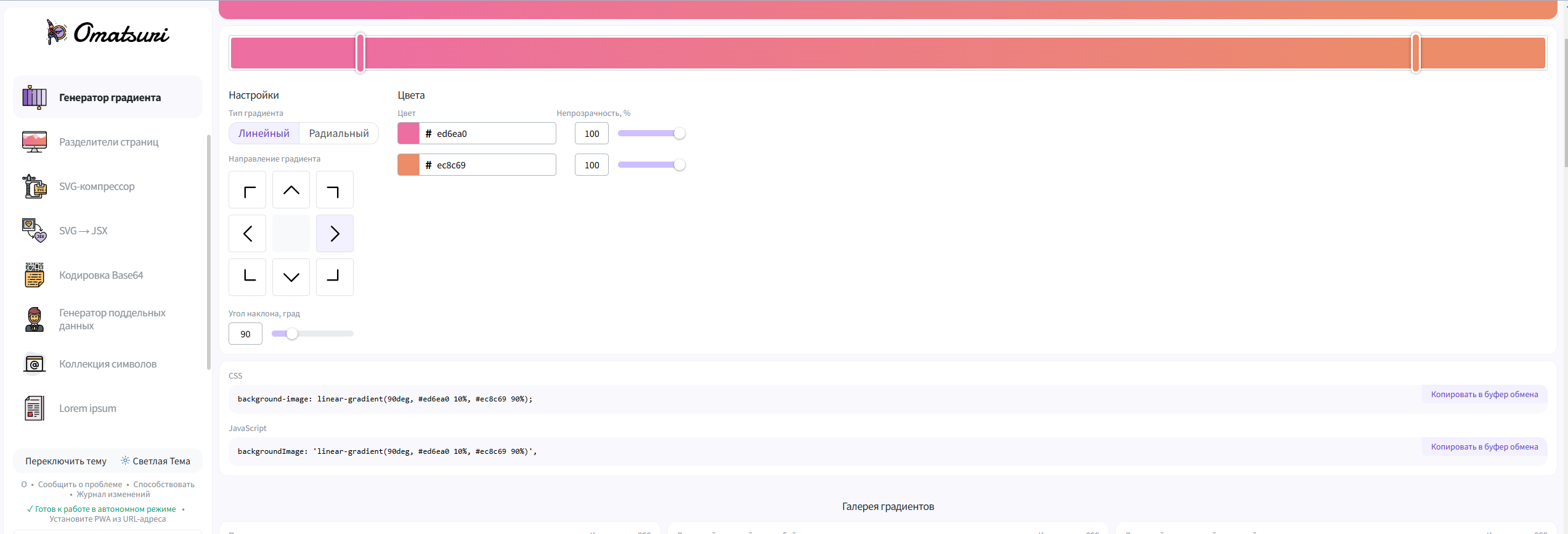1568x534 pixels.
Task: Copy JavaScript code to clipboard
Action: click(1484, 447)
